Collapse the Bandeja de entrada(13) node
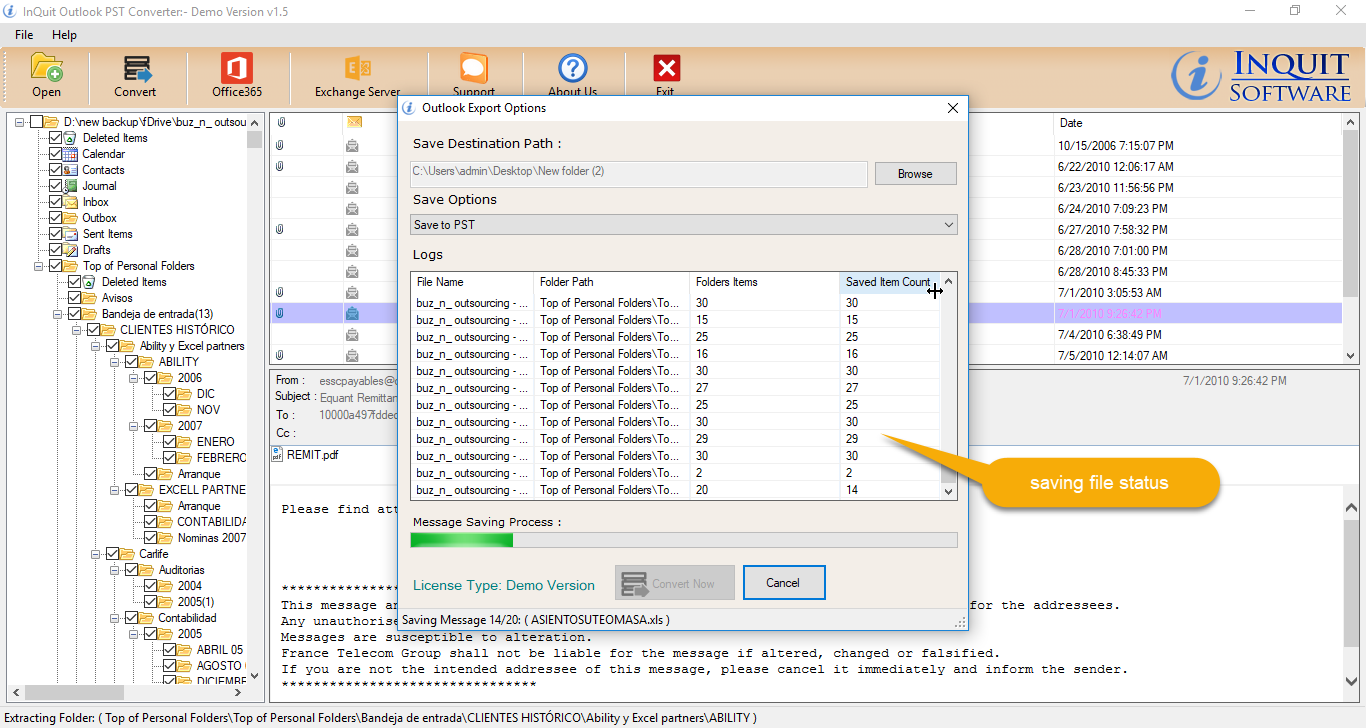This screenshot has height=728, width=1366. (x=58, y=314)
